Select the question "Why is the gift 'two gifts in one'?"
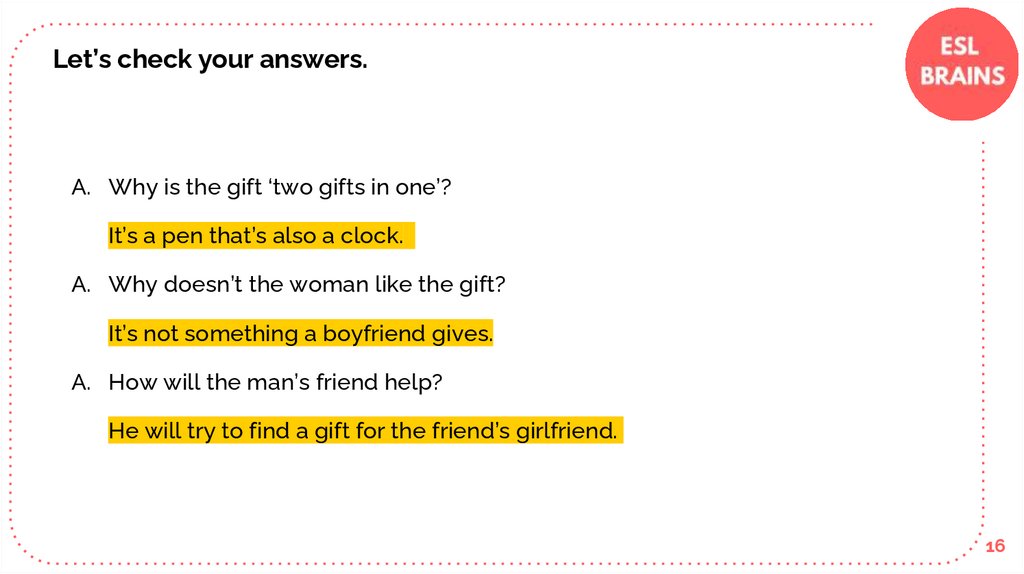The image size is (1024, 574). coord(280,187)
